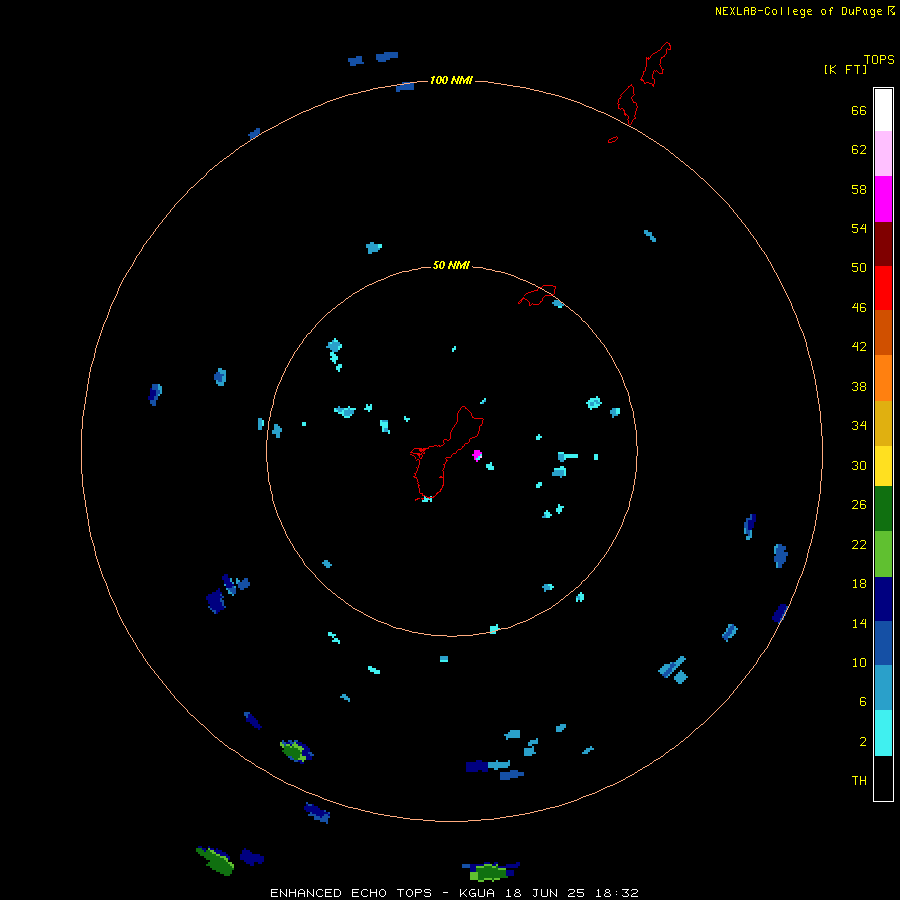
Task: Click the 66 value on the legend
Action: pos(859,110)
